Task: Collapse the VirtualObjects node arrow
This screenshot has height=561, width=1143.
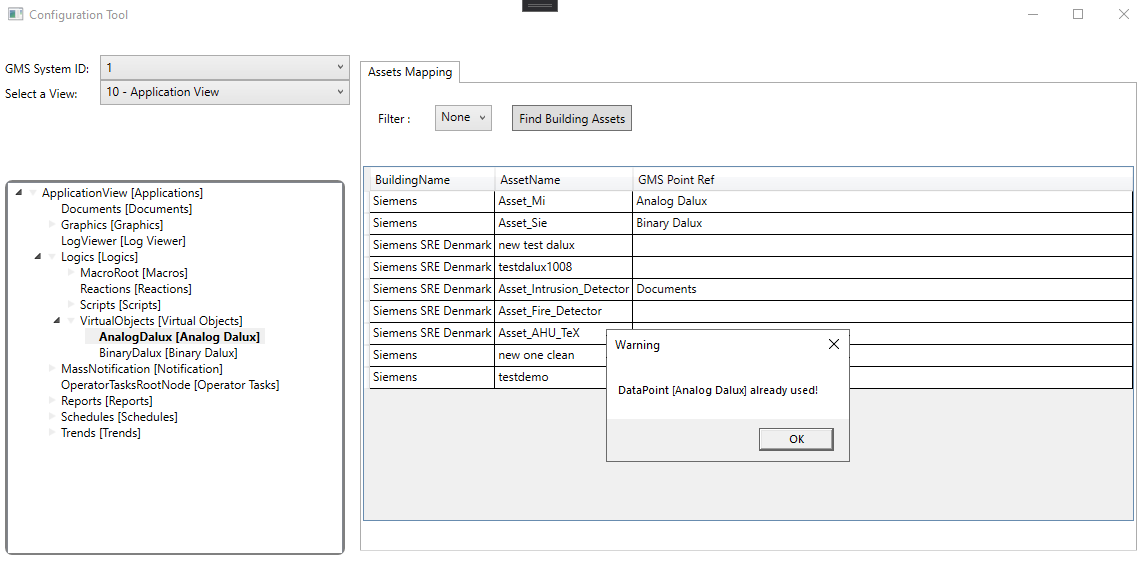Action: point(58,321)
